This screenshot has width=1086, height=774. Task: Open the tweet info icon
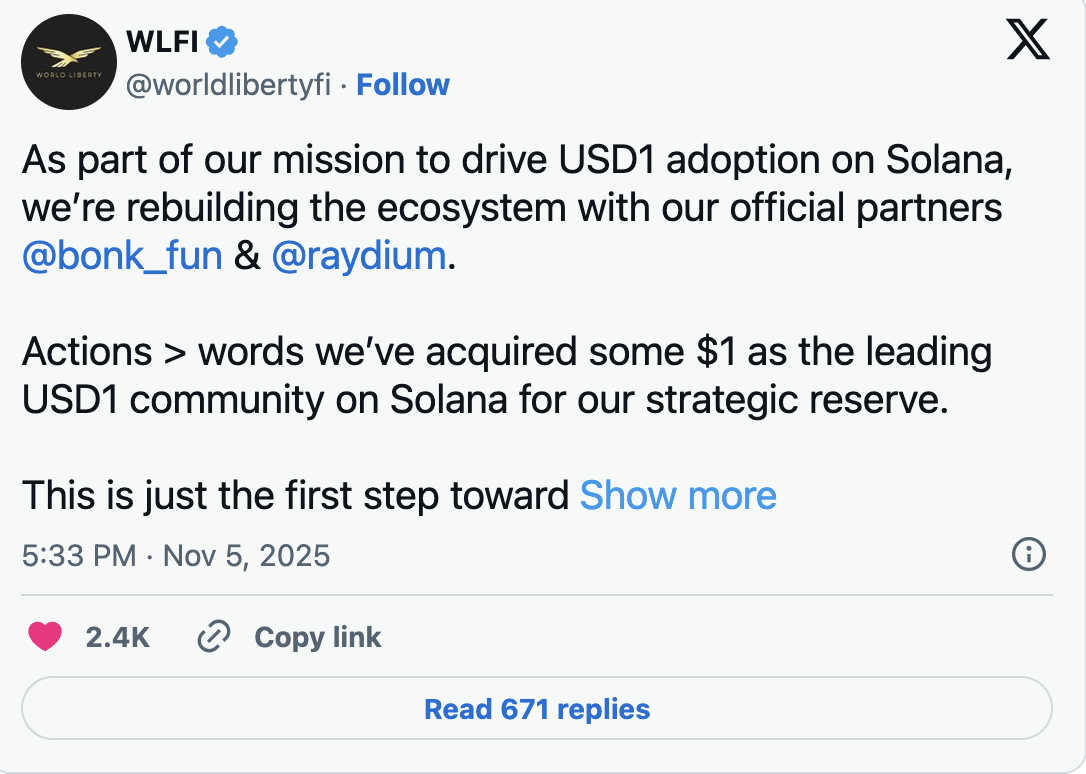pyautogui.click(x=1029, y=554)
